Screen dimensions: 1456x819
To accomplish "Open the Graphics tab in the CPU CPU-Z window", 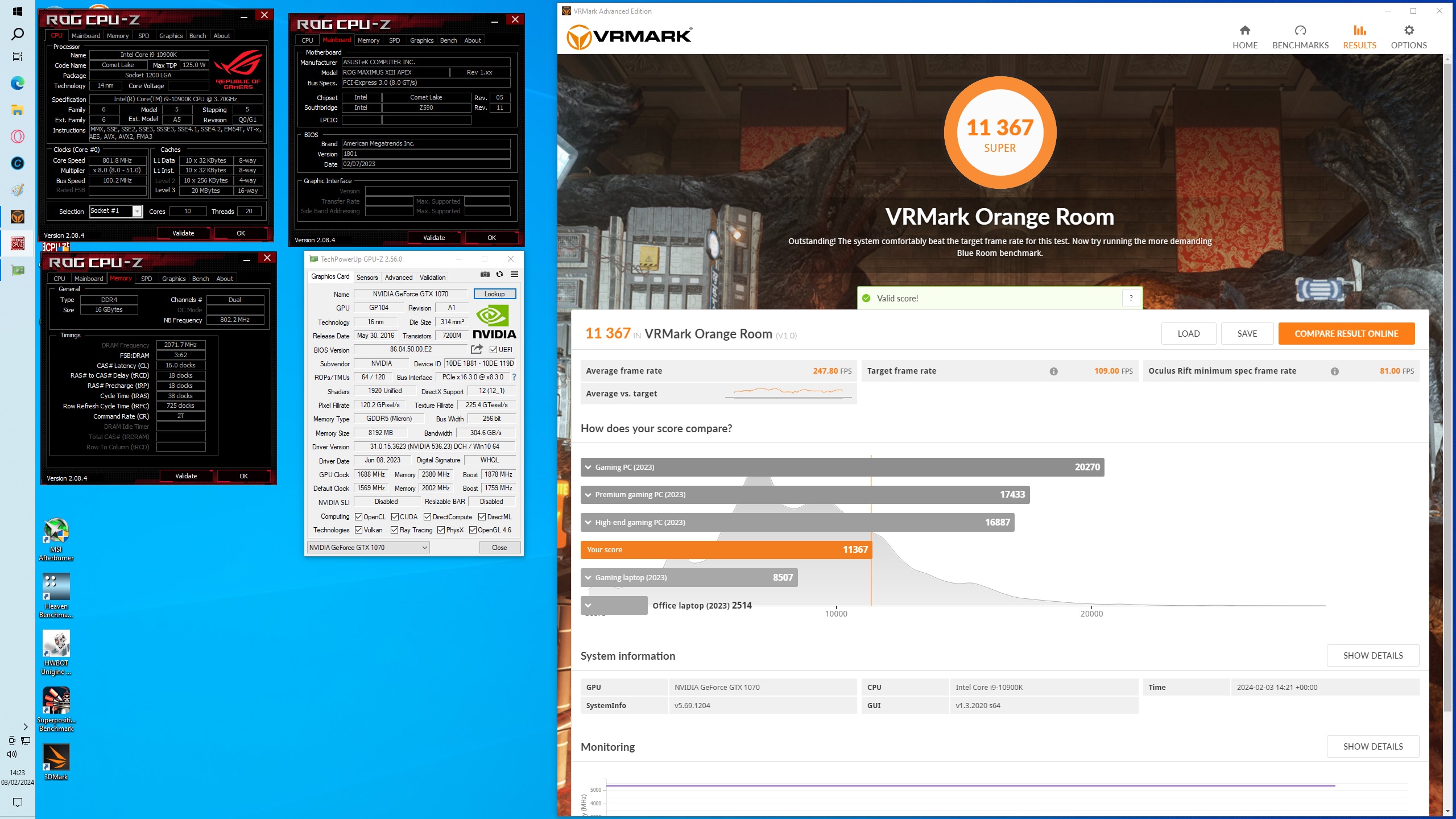I will tap(171, 36).
